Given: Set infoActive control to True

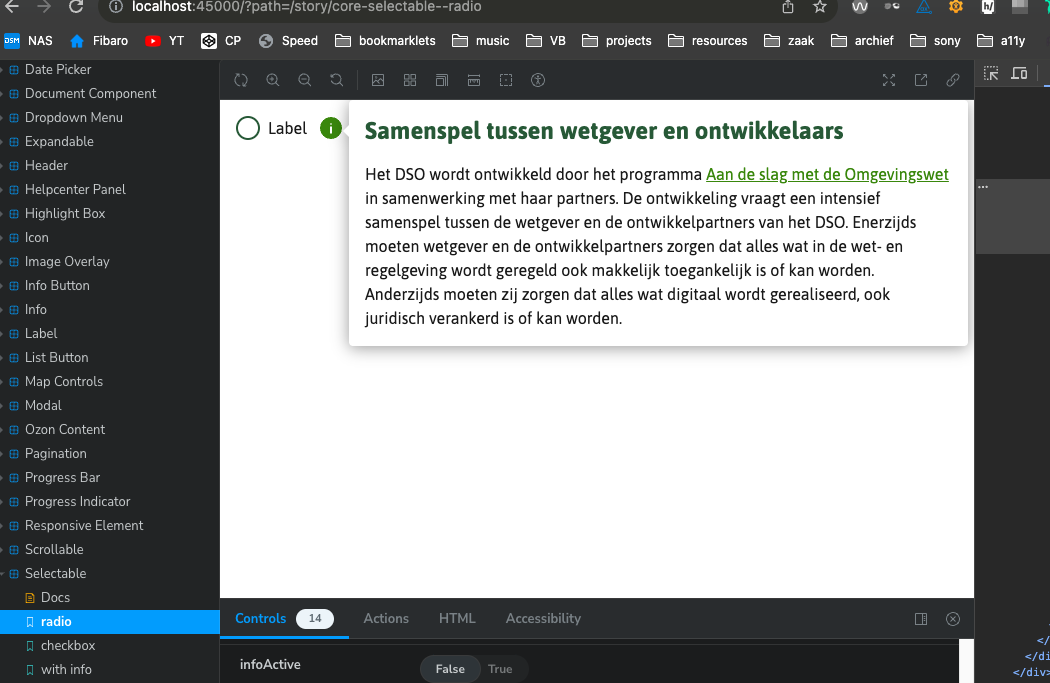Looking at the screenshot, I should pyautogui.click(x=500, y=669).
